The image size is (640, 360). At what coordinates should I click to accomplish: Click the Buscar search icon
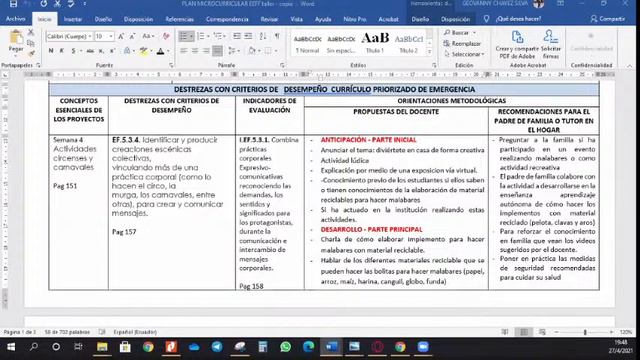[x=447, y=32]
